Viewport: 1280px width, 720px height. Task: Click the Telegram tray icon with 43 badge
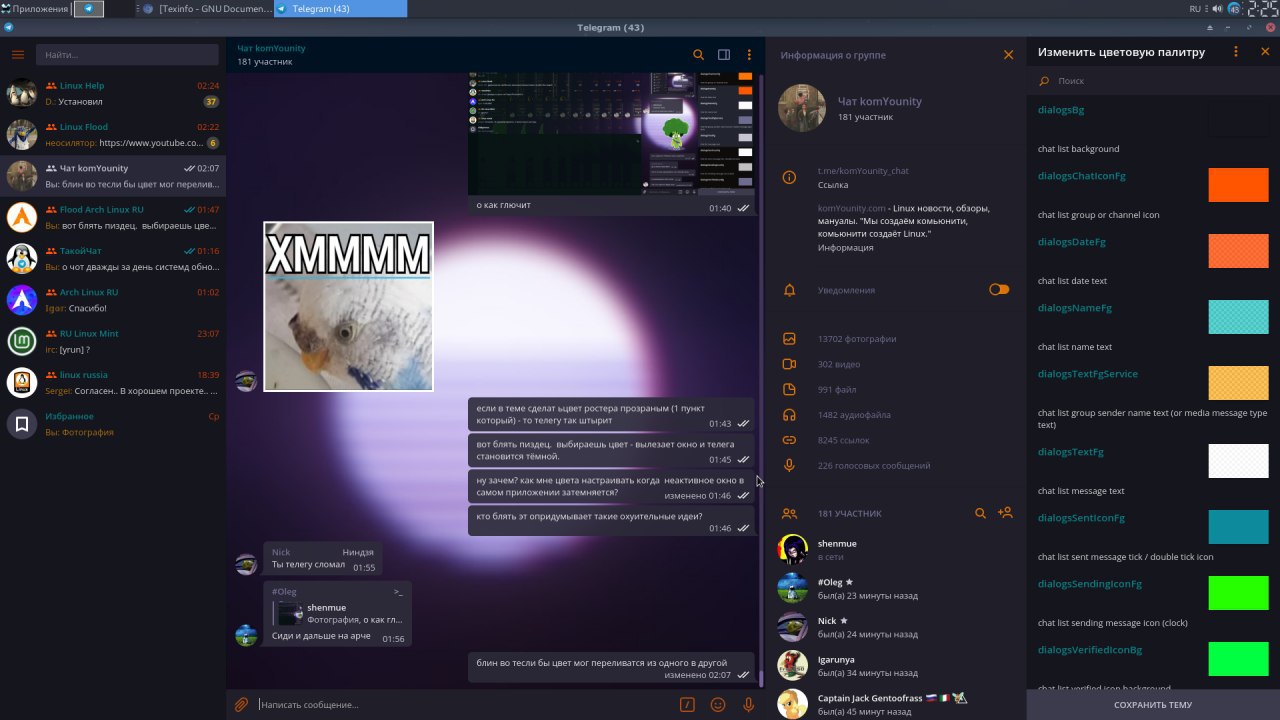tap(1234, 8)
